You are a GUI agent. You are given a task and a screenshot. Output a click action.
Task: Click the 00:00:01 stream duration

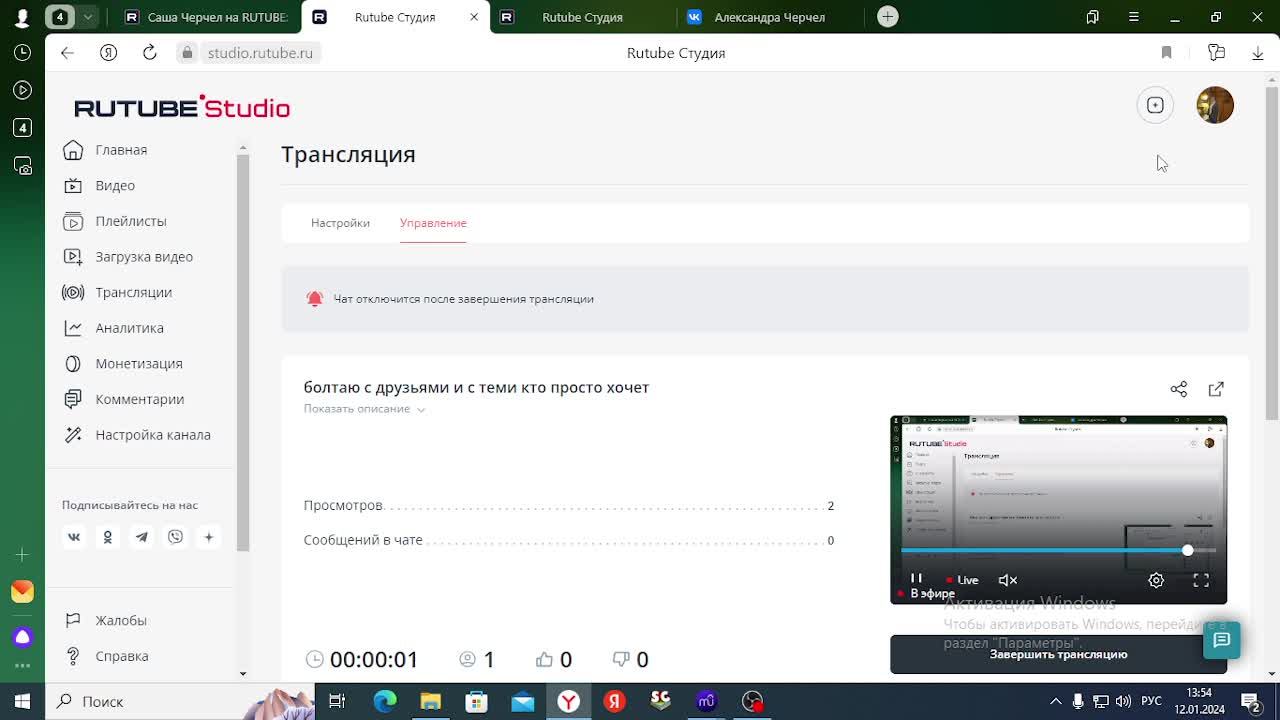pos(374,659)
